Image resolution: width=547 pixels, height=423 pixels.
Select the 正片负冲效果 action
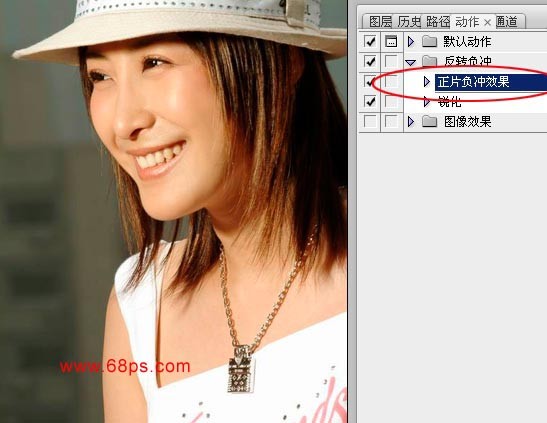click(473, 82)
